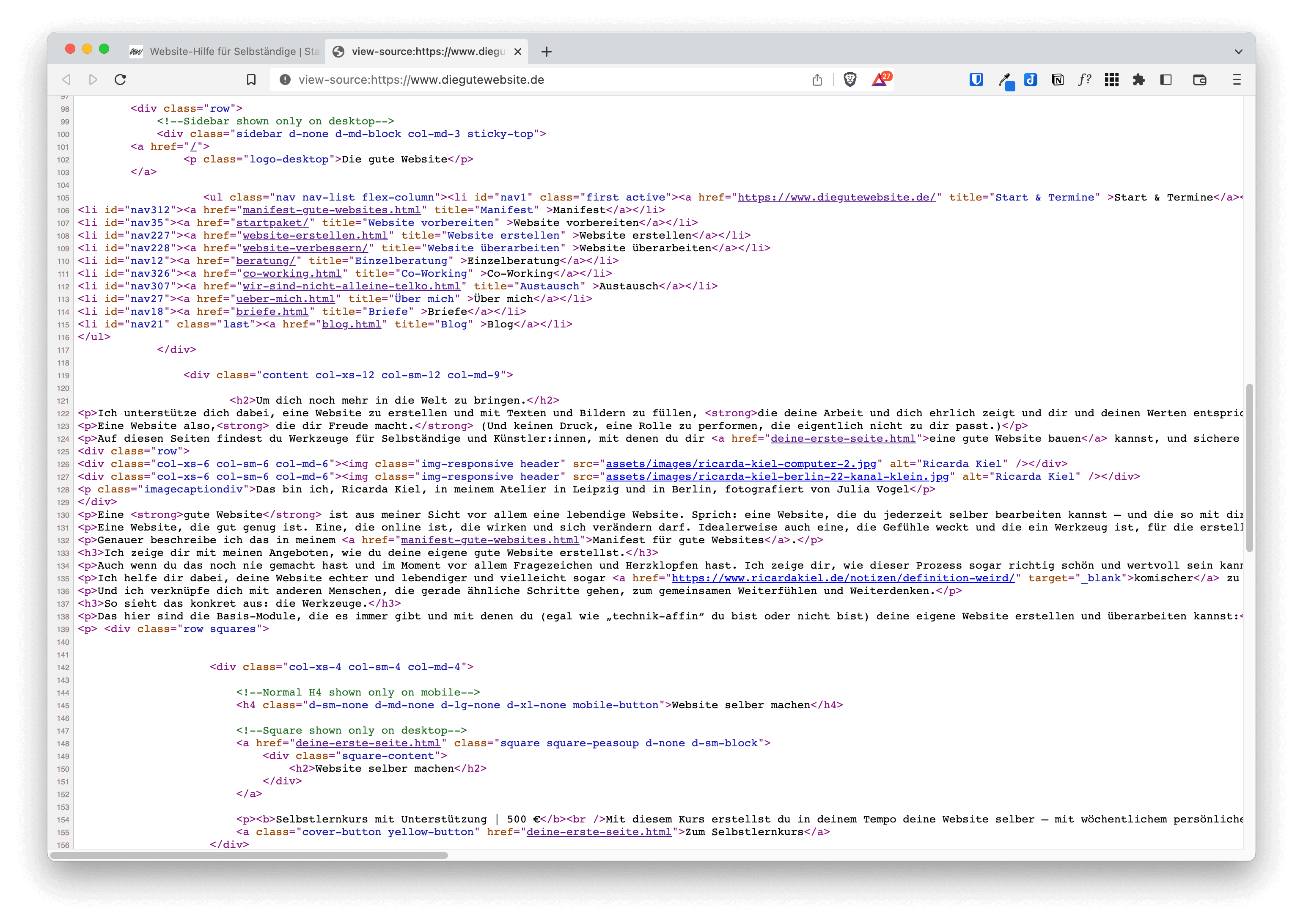
Task: Click "Zum Selbstlernkurs" text on line 155
Action: click(x=744, y=832)
